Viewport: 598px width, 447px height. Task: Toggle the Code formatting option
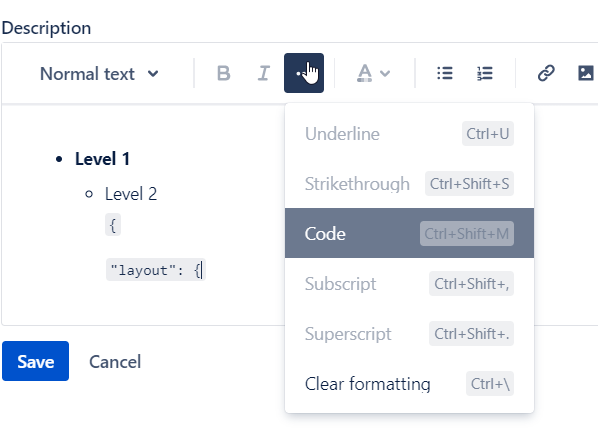point(409,233)
